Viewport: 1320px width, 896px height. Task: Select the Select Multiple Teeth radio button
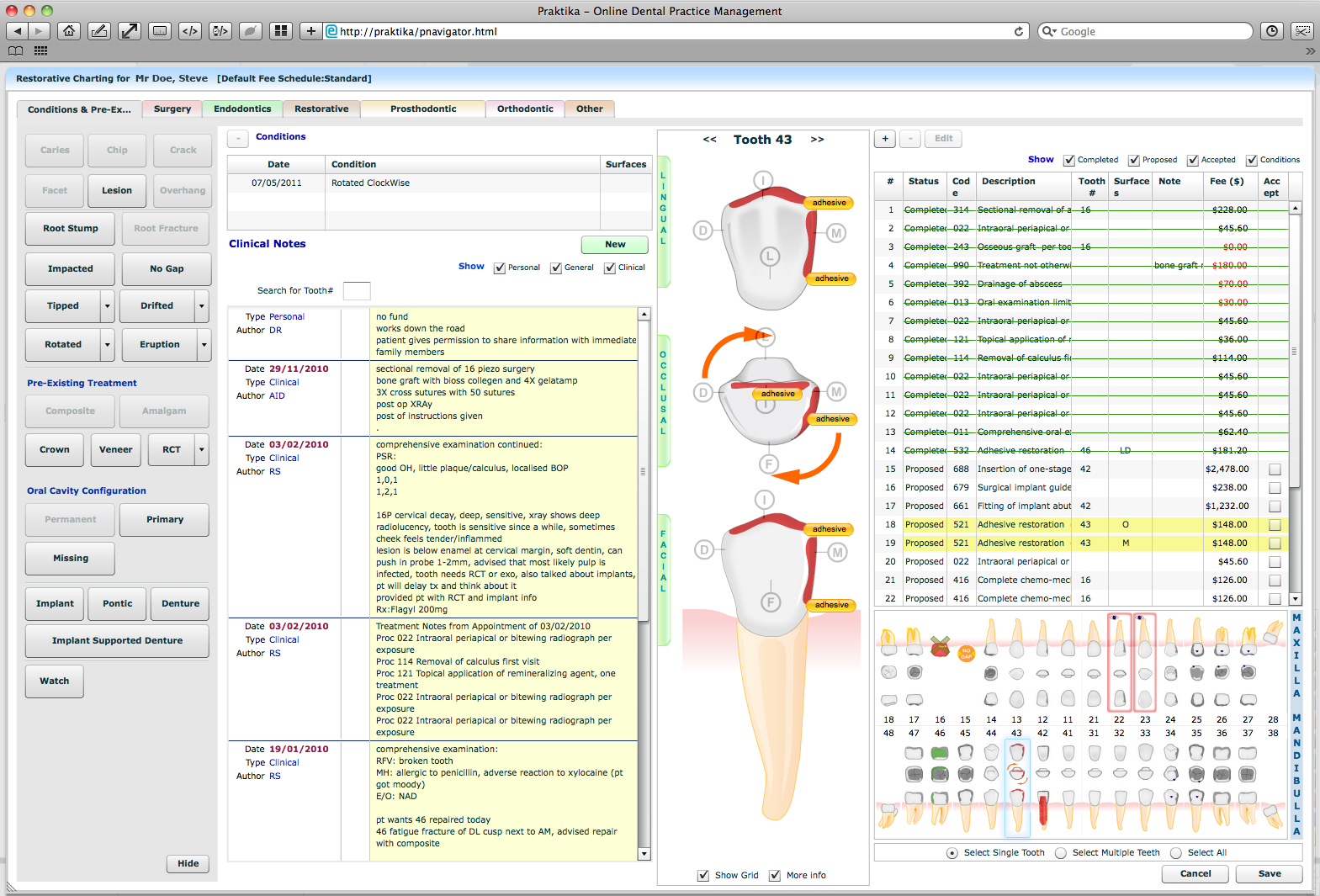pos(1061,853)
